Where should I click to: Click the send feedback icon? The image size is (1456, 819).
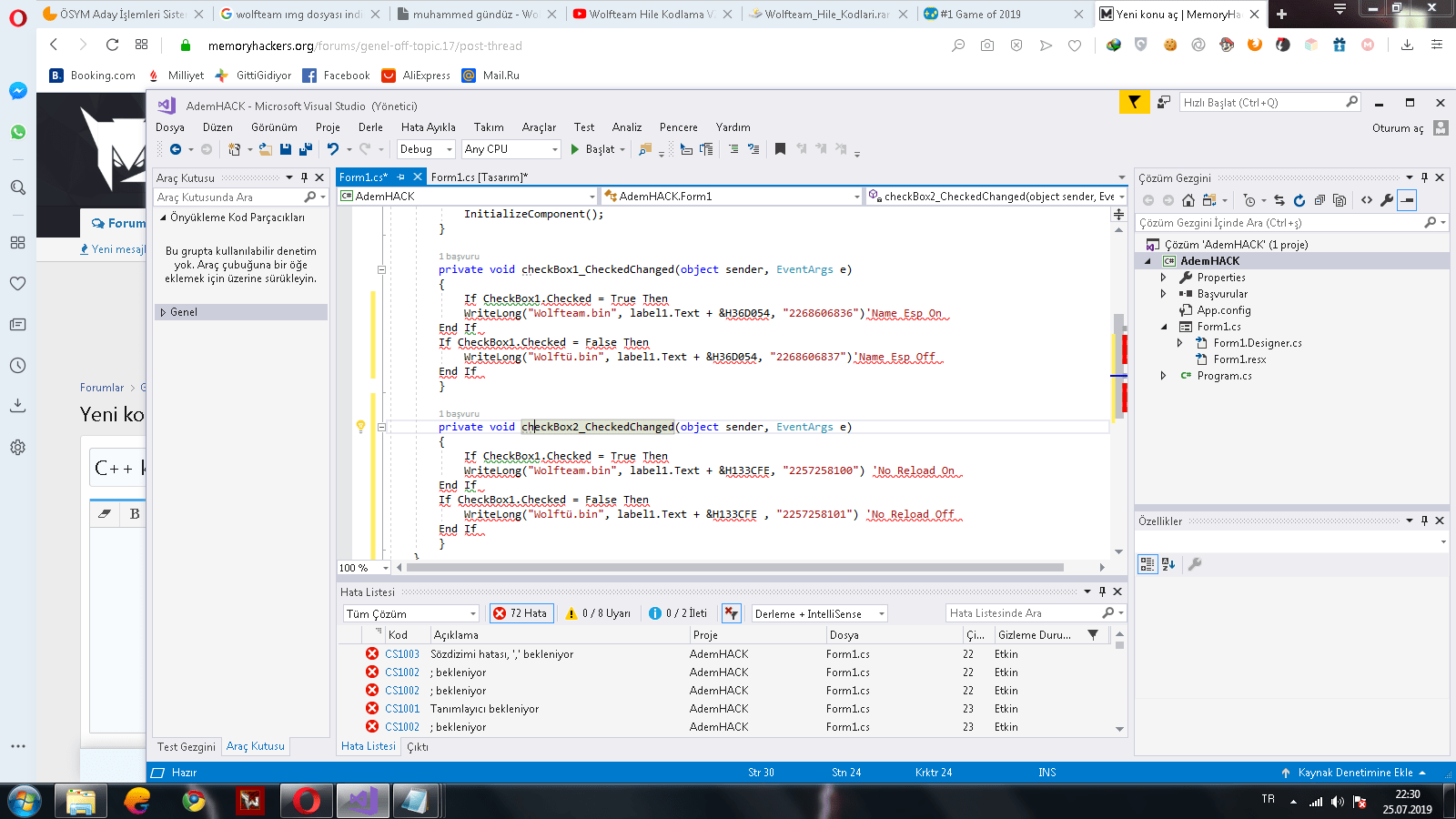(x=1163, y=103)
